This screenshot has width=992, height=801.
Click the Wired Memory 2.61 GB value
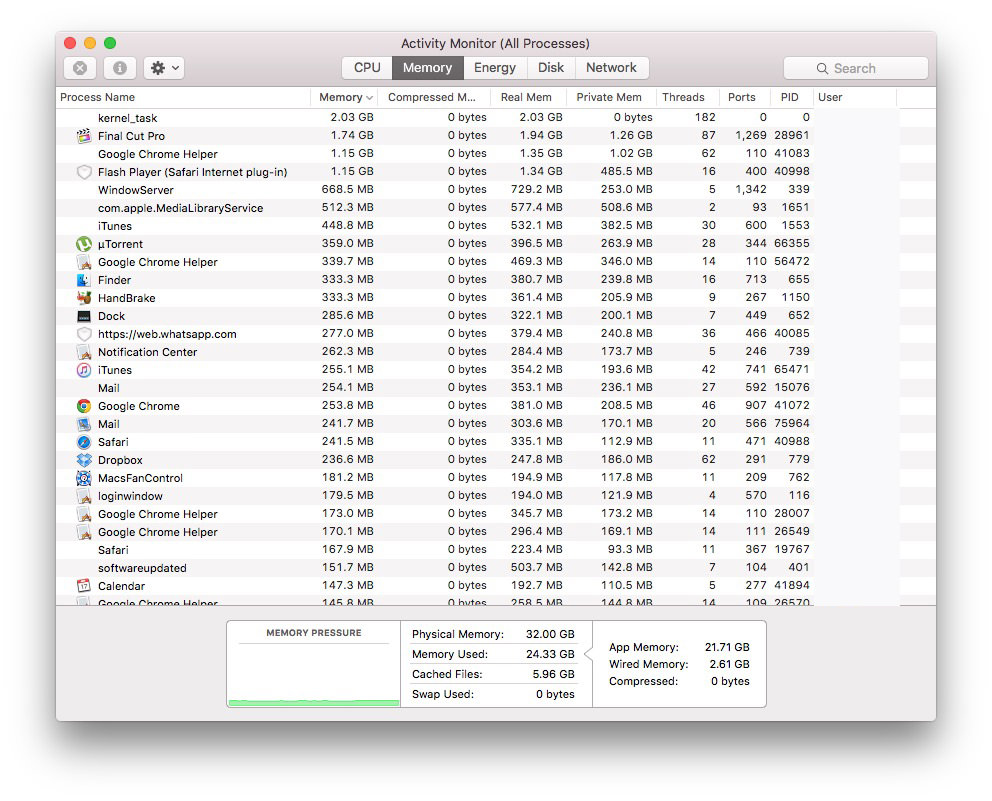(x=729, y=664)
